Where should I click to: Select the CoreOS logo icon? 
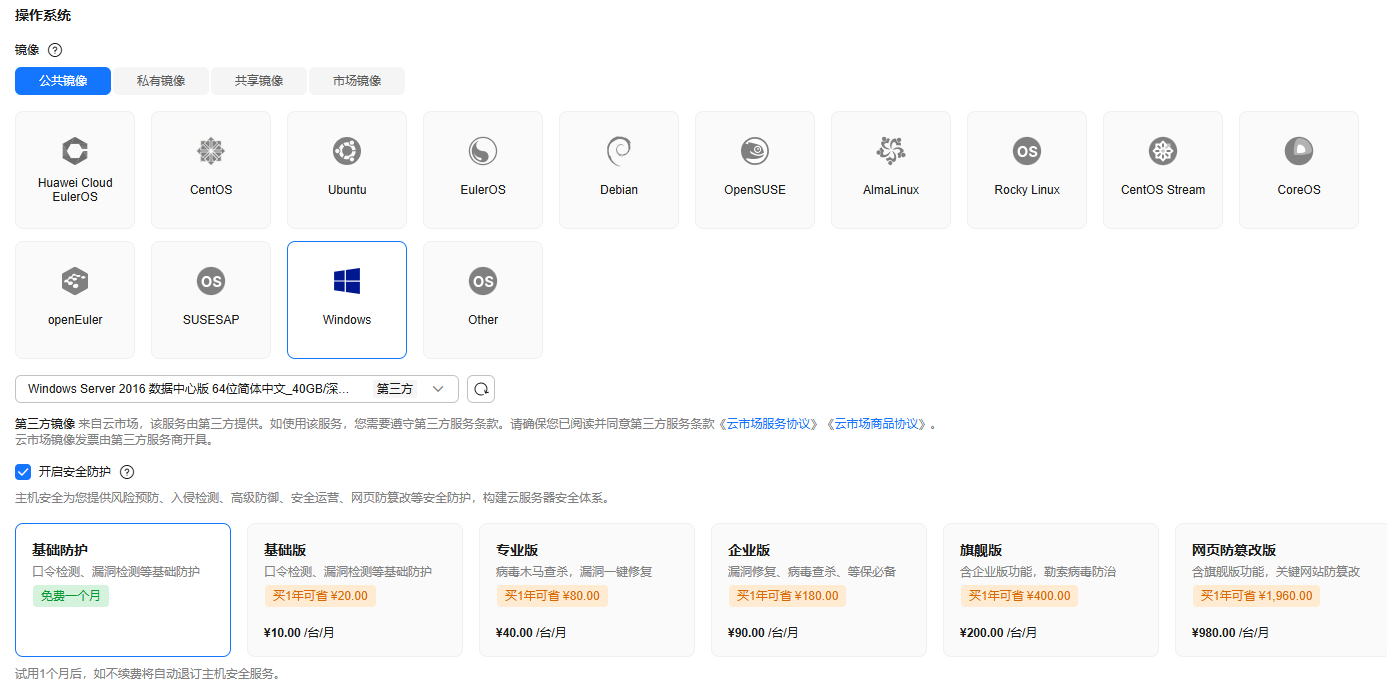coord(1299,151)
